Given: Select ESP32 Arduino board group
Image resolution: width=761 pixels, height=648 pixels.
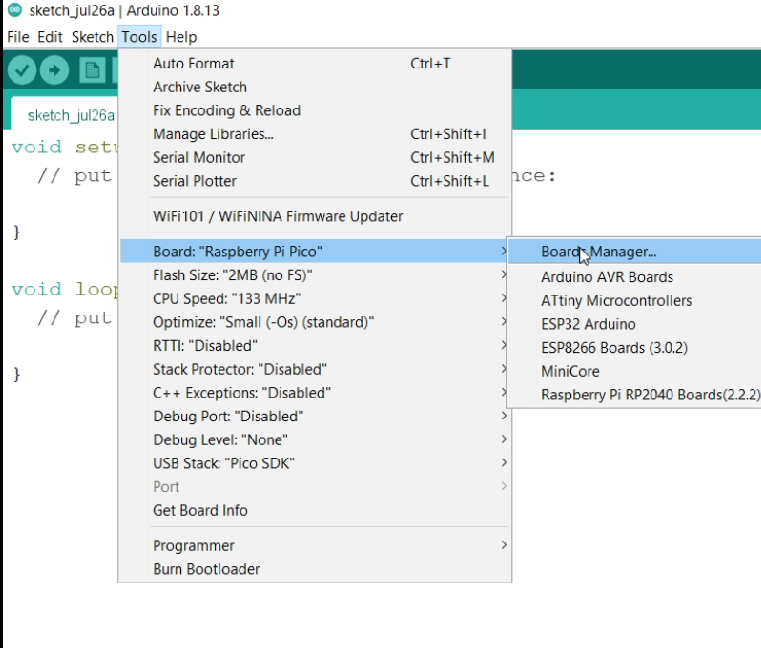Looking at the screenshot, I should 635,324.
